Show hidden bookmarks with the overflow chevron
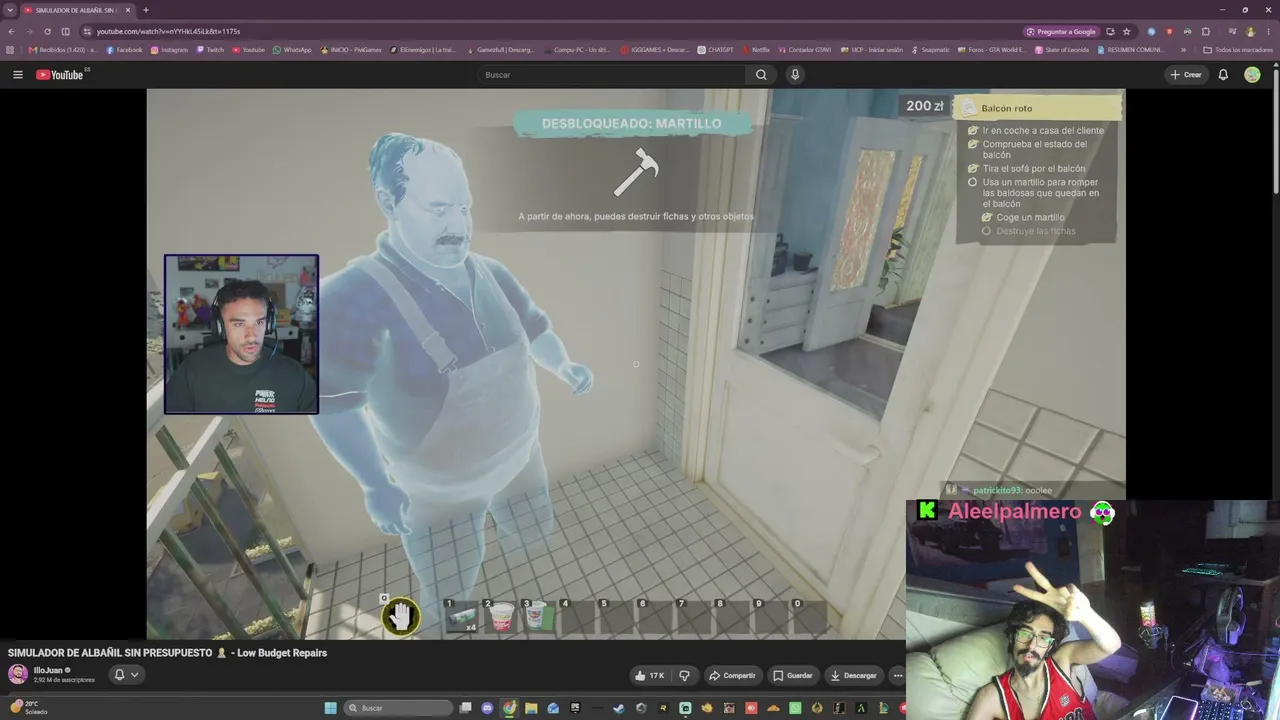Viewport: 1280px width, 720px height. coord(1183,50)
